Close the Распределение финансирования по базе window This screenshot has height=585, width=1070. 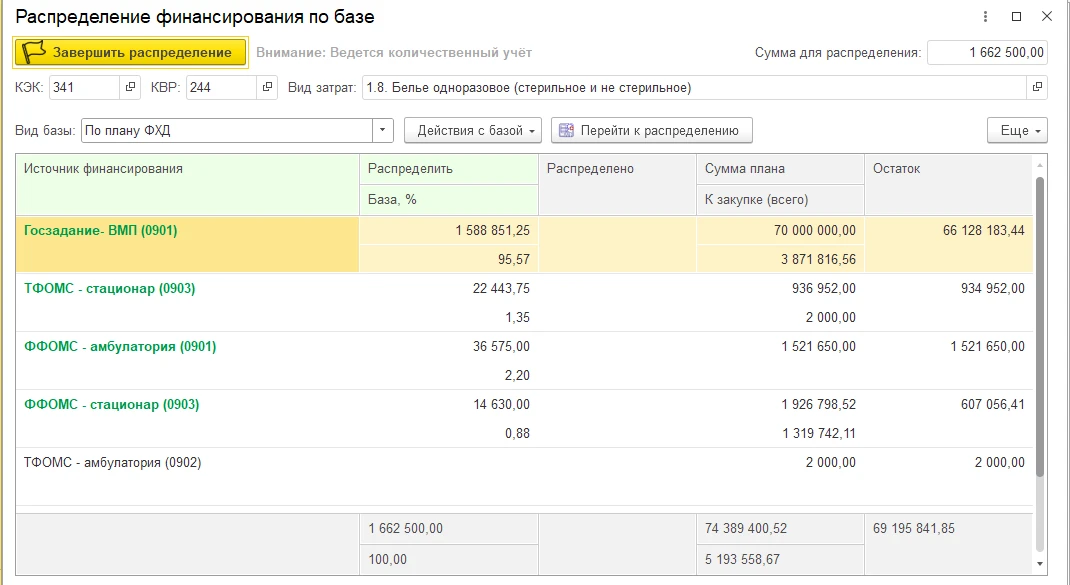(x=1047, y=16)
